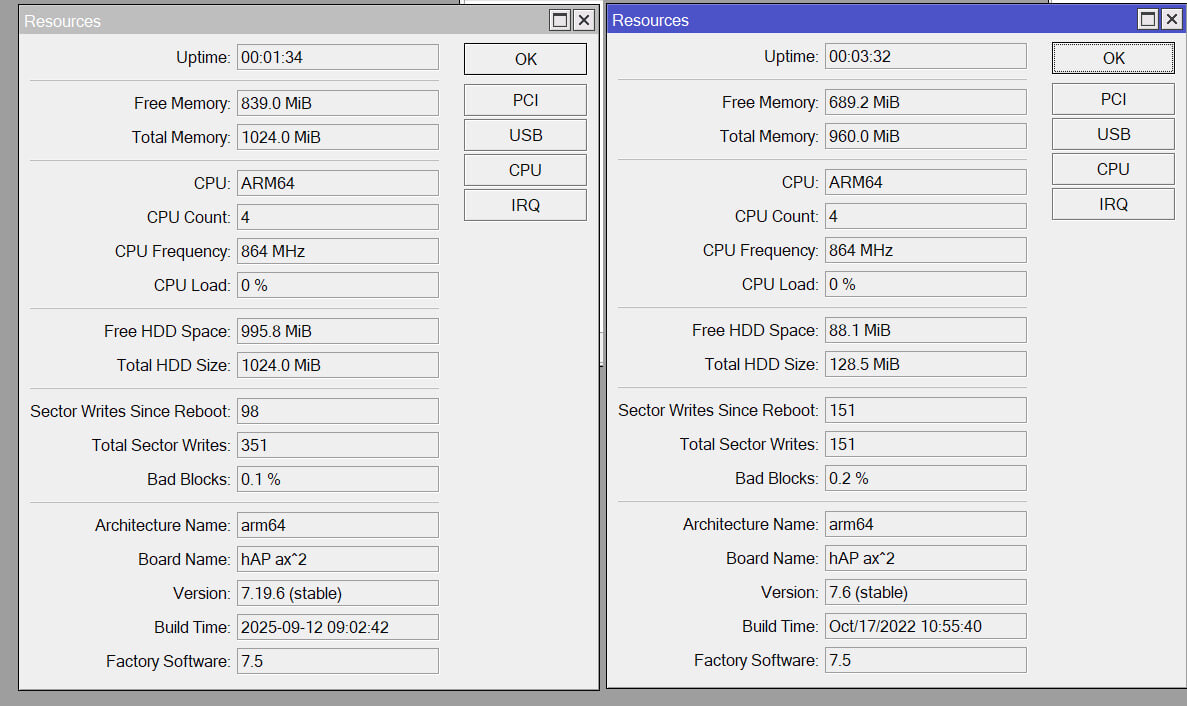The height and width of the screenshot is (706, 1187).
Task: Click Build Time 2025-09-12 09:02:42
Action: click(x=338, y=627)
